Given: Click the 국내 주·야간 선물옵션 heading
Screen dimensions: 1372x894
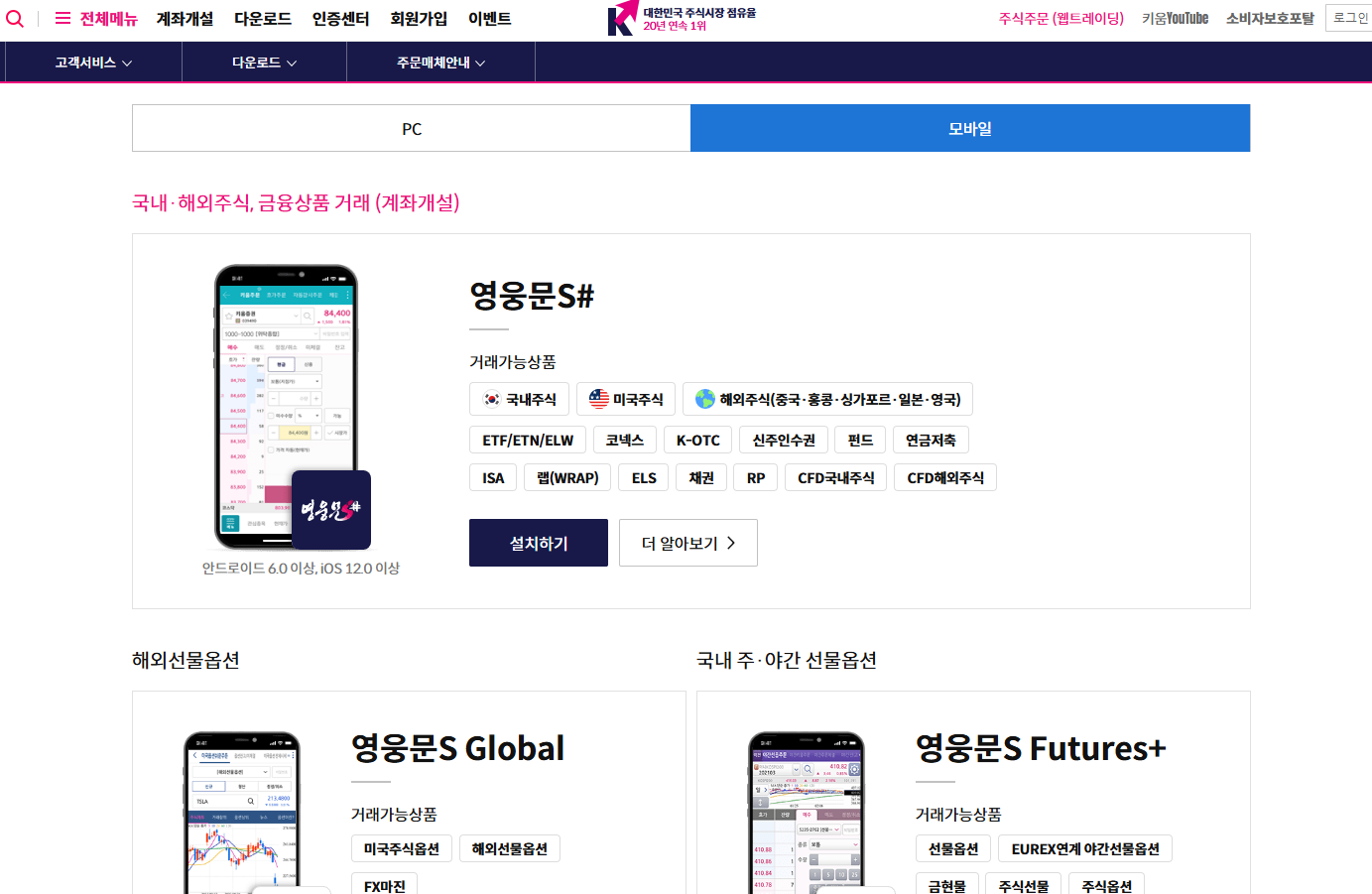Looking at the screenshot, I should pos(787,660).
